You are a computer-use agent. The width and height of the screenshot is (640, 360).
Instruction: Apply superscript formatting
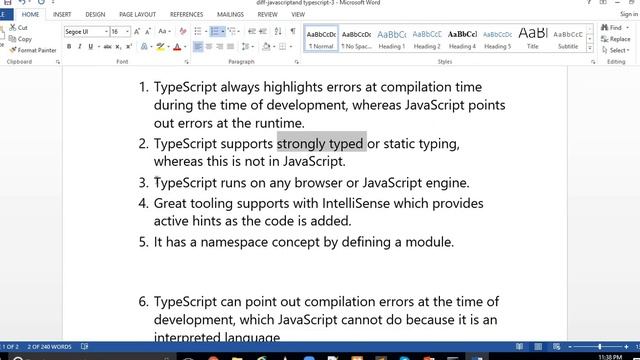(129, 47)
